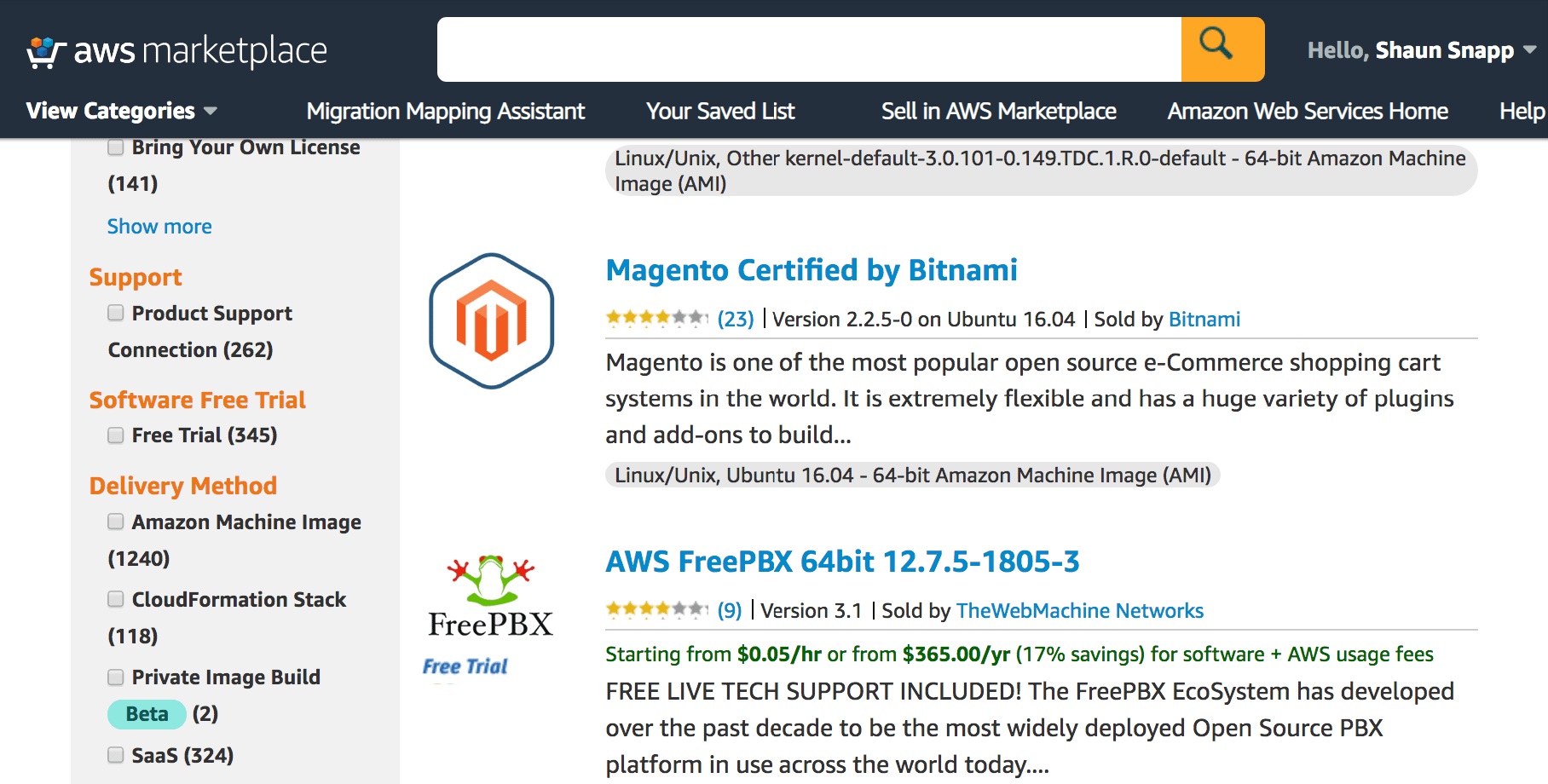Click the Version 3.1 text for FreePBX
The image size is (1548, 784).
point(812,610)
